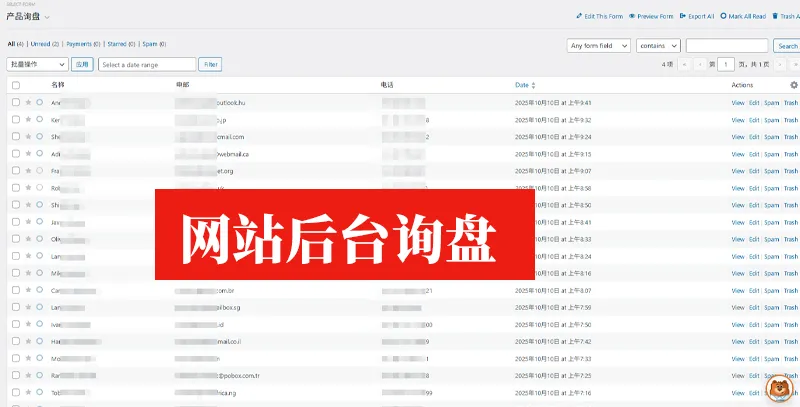Click Edit This Form pencil link
The image size is (800, 407).
click(x=600, y=16)
